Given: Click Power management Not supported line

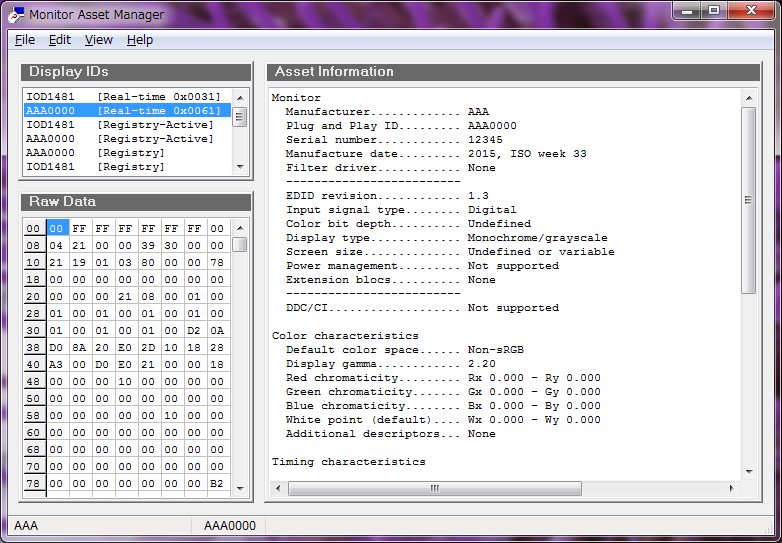Looking at the screenshot, I should tap(422, 265).
